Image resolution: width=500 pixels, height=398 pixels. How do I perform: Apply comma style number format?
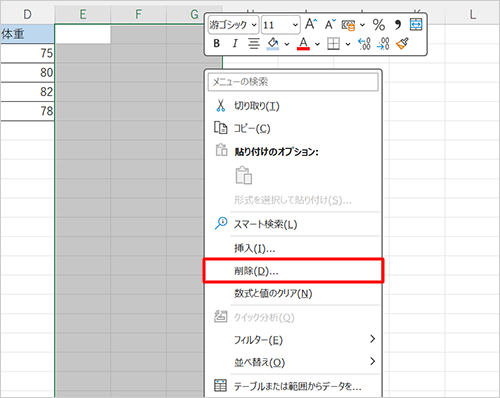tap(397, 25)
